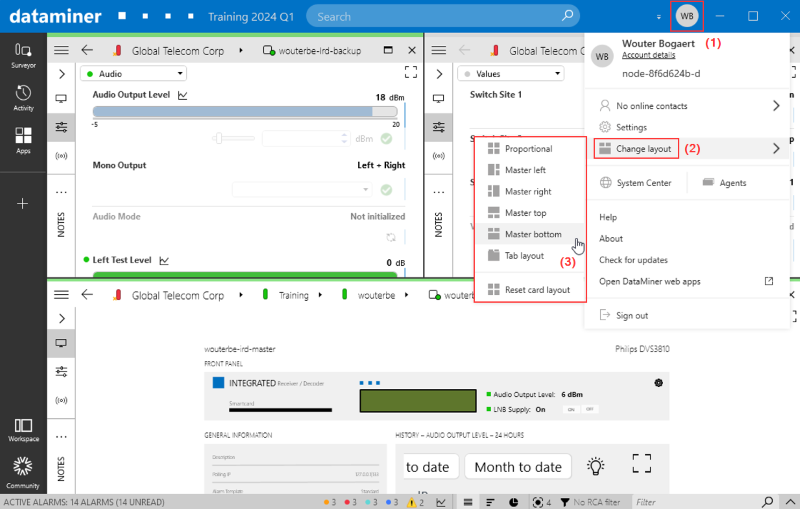Click the light bulb icon in history panel
The width and height of the screenshot is (800, 509).
[x=595, y=466]
